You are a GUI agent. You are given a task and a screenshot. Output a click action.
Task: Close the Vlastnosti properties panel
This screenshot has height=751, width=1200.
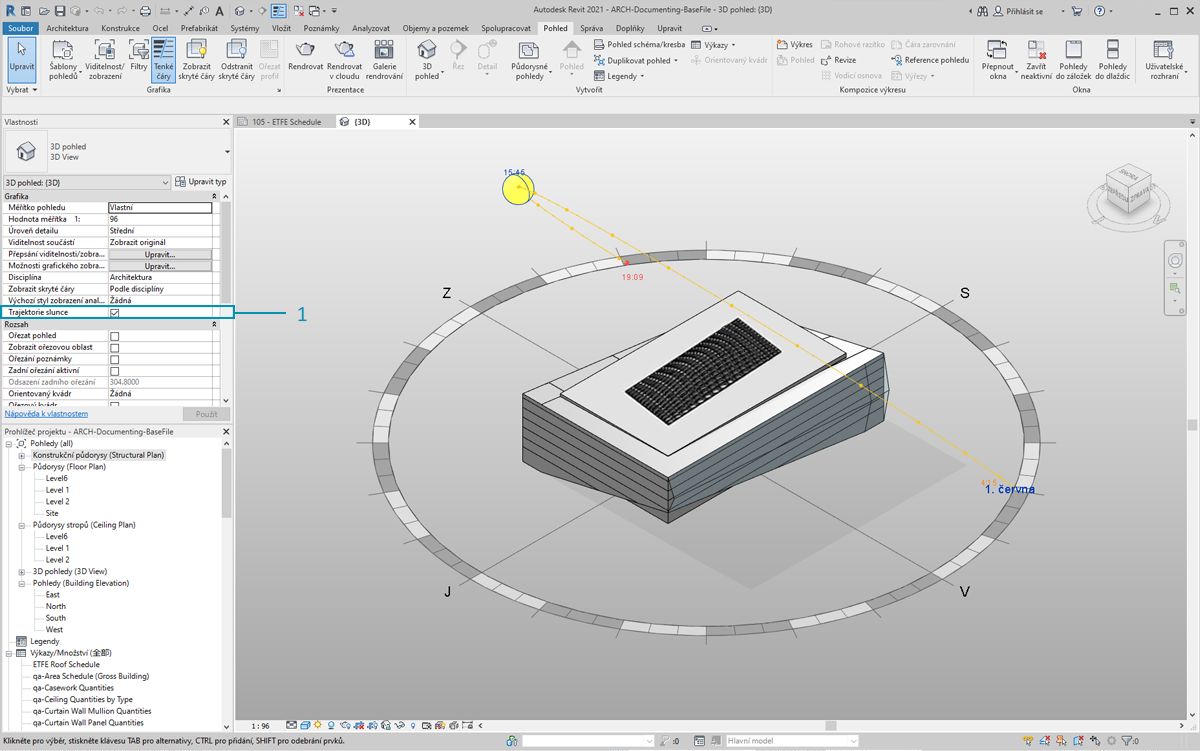(226, 122)
